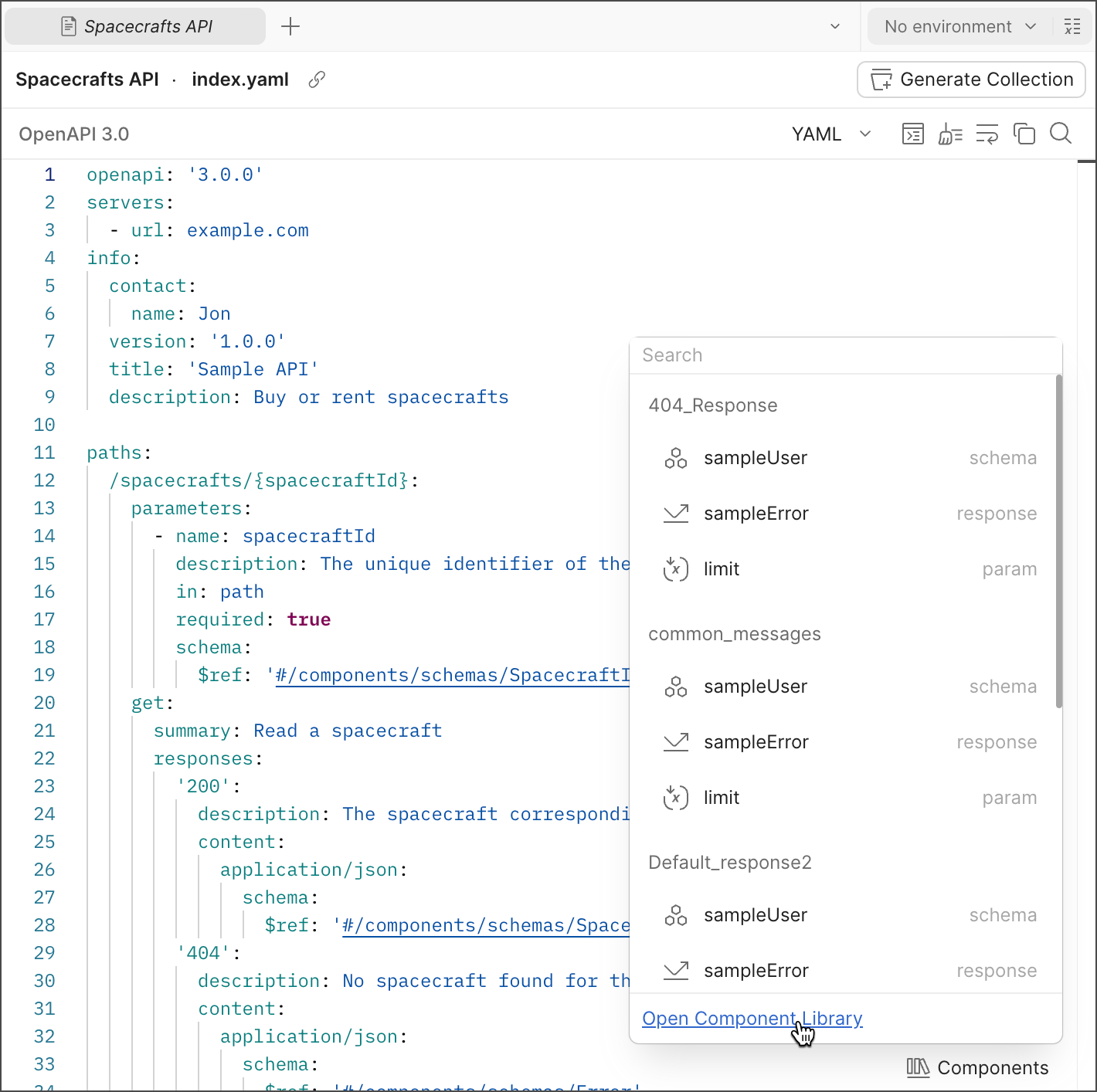Open the environment variables quick-look icon
Image resolution: width=1097 pixels, height=1092 pixels.
pos(1072,26)
